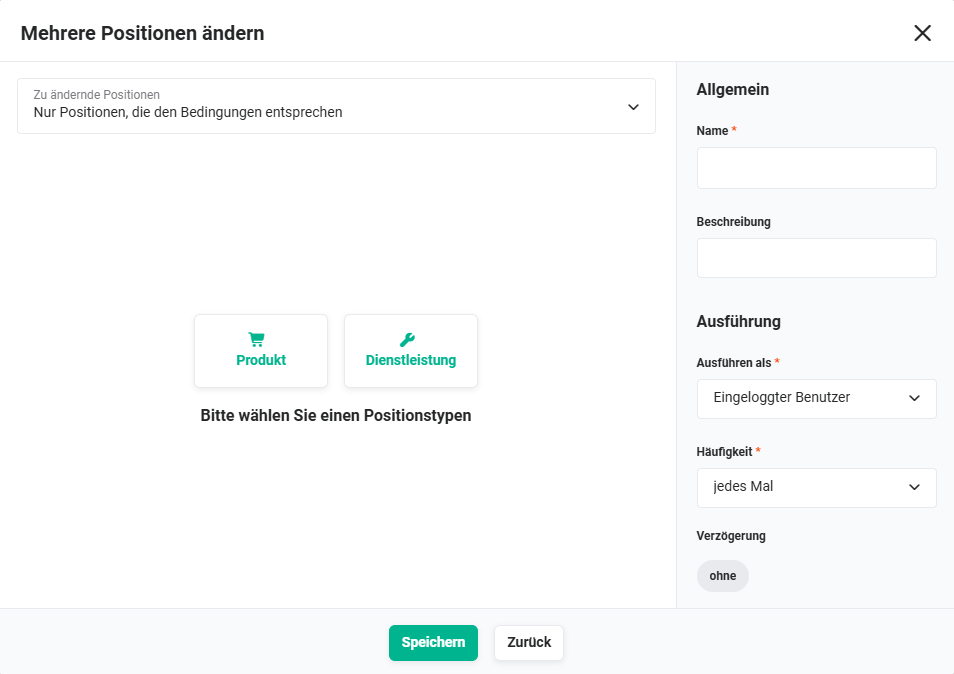Choose the Dienstleistung position type card
The image size is (954, 674).
pyautogui.click(x=411, y=351)
